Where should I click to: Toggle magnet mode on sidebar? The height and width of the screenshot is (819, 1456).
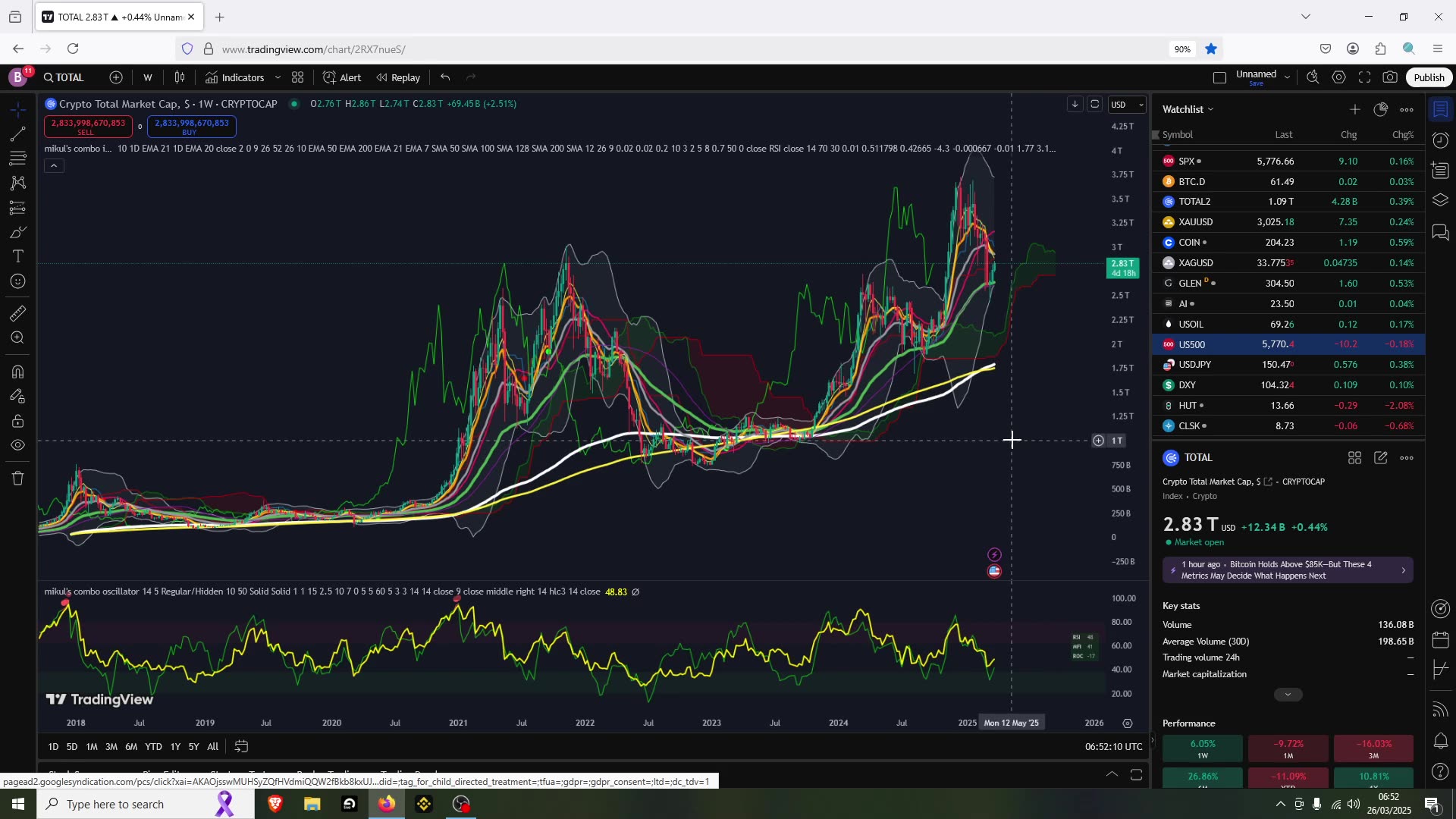(x=17, y=372)
